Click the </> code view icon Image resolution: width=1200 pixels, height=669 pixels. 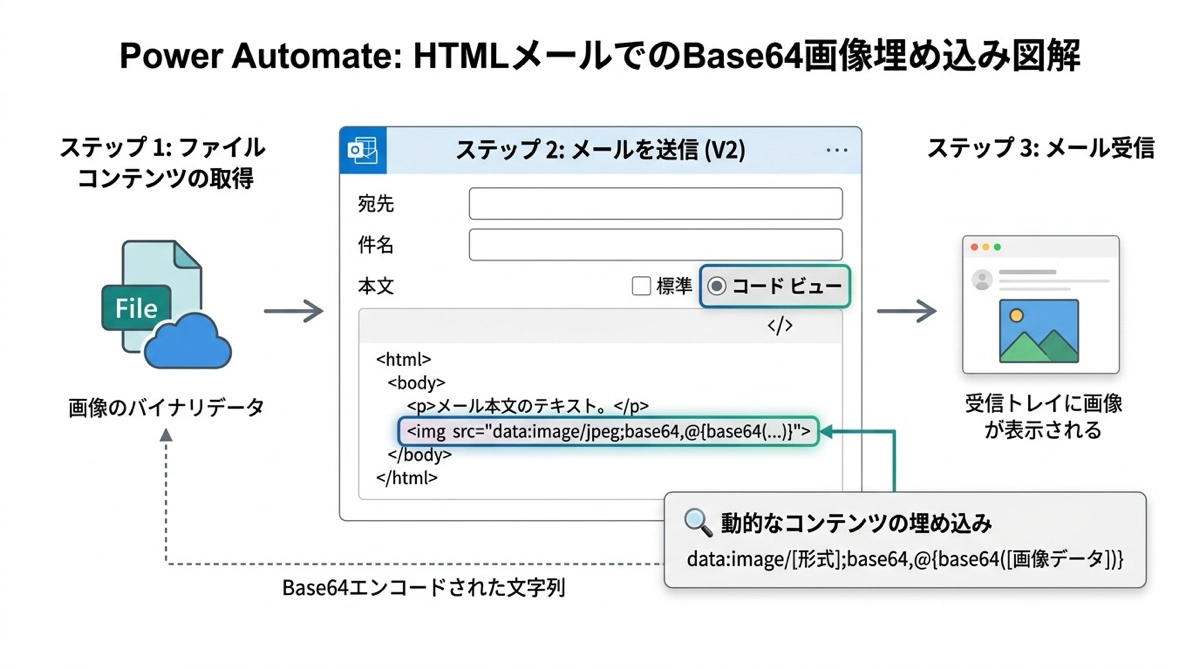(780, 326)
